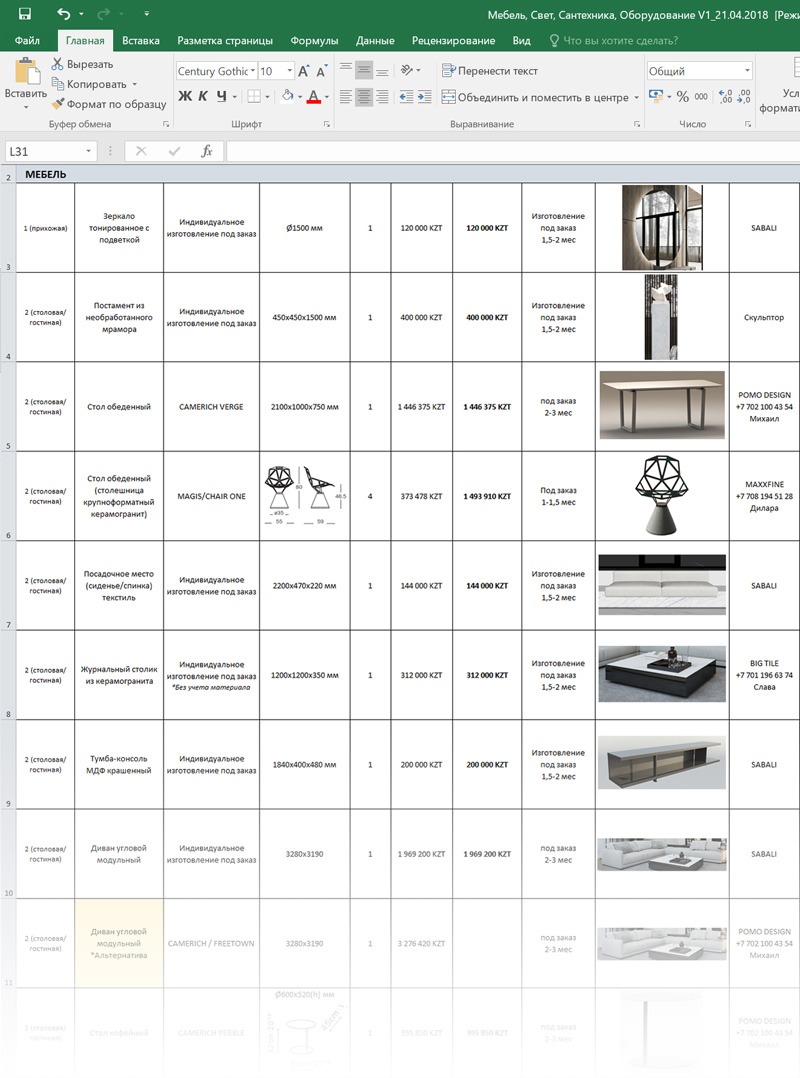Screen dimensions: 800x1078
Task: Open the font size 10 dropdown
Action: pyautogui.click(x=290, y=71)
